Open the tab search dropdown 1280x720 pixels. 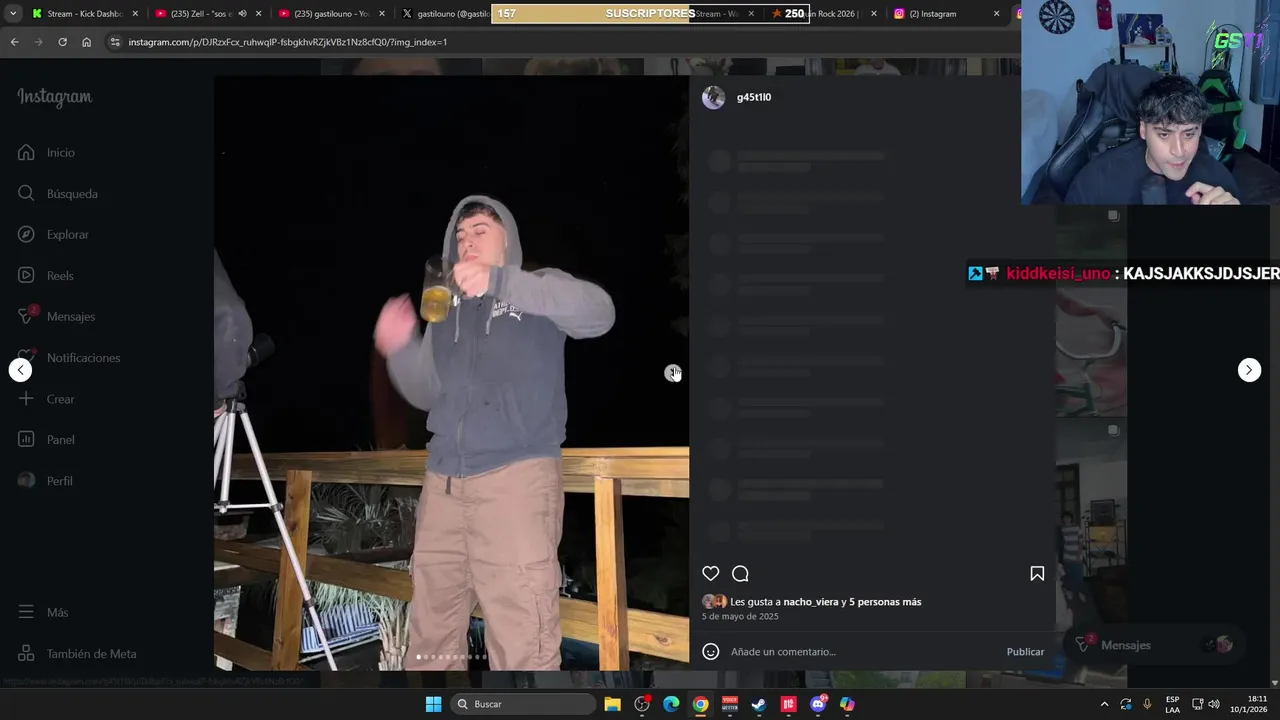point(13,14)
